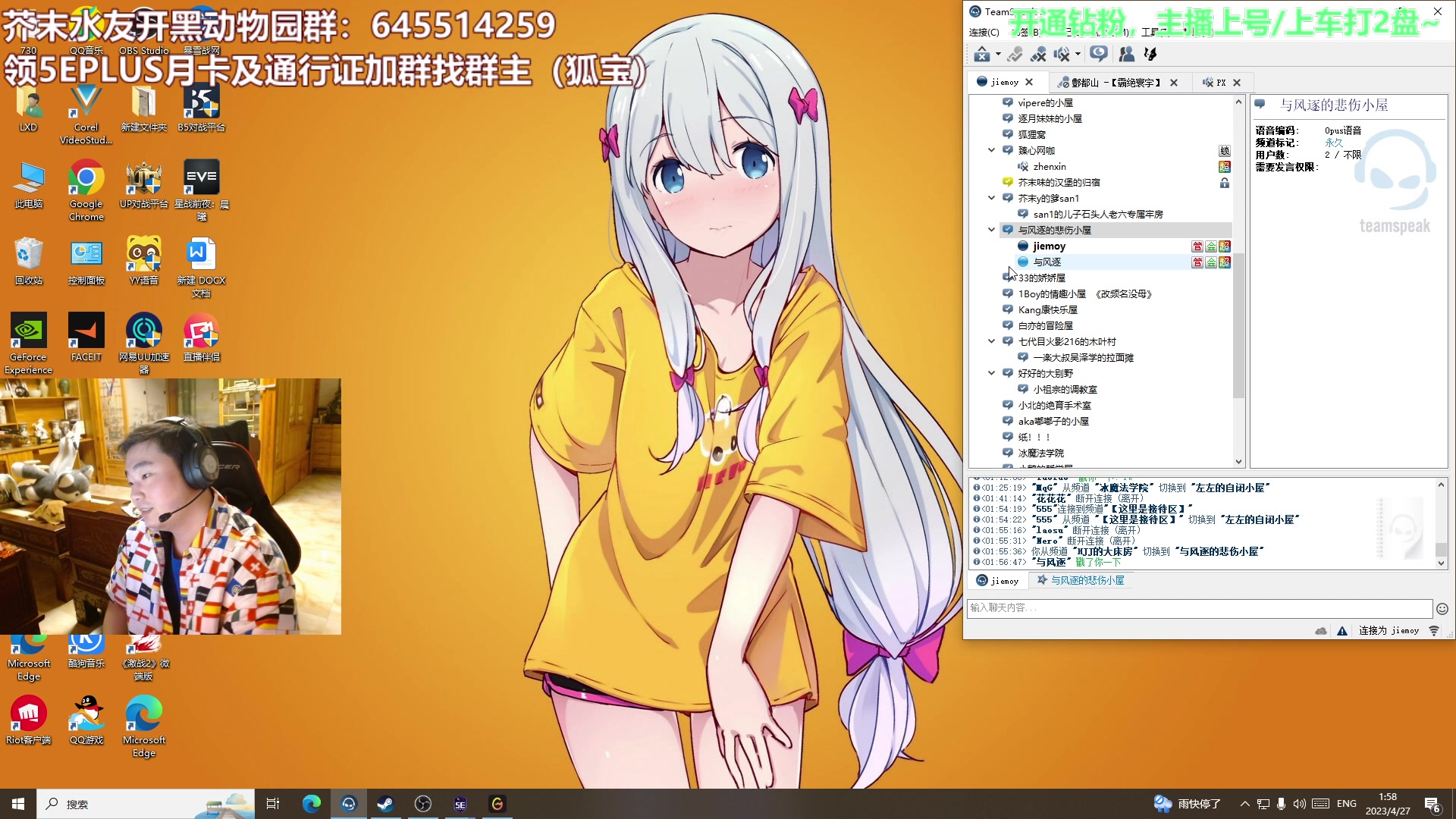This screenshot has height=819, width=1456.
Task: Select the vipere的小屋 channel
Action: tap(1045, 102)
